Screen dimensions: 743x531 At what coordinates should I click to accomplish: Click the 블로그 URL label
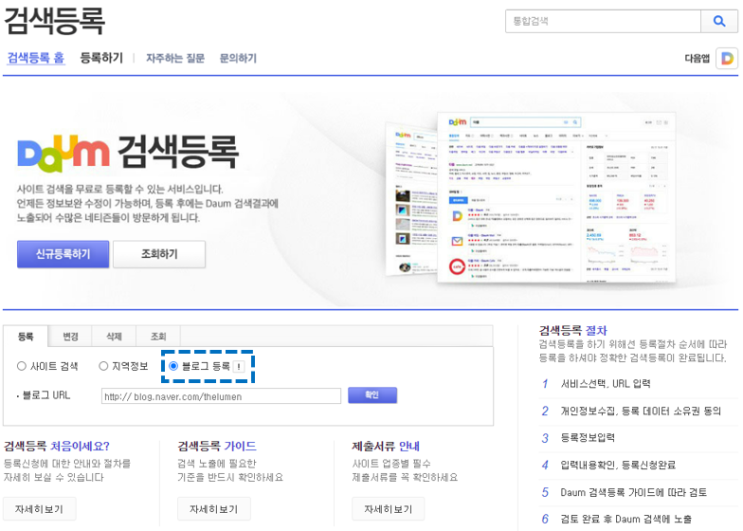point(46,395)
